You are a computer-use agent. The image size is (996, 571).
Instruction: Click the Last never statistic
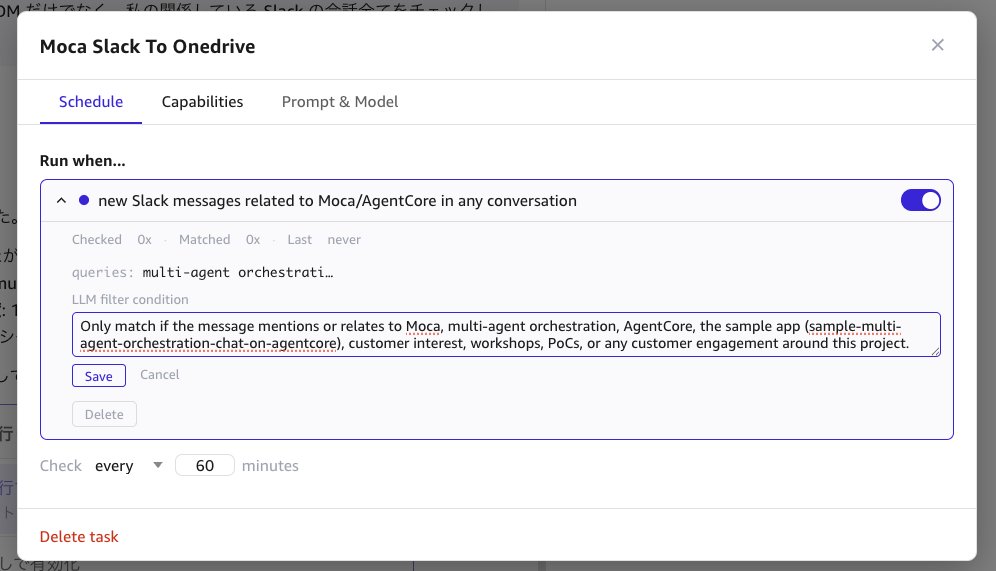click(324, 239)
